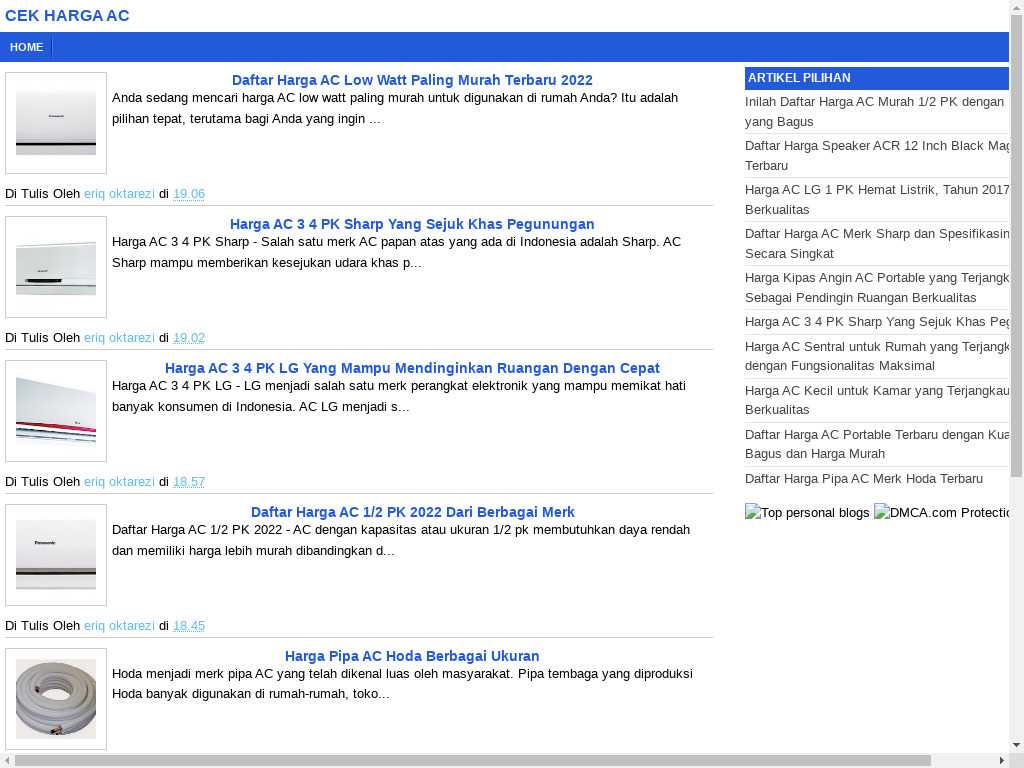
Task: Open post Harga AC 3 4 PK Sharp title
Action: click(x=412, y=224)
